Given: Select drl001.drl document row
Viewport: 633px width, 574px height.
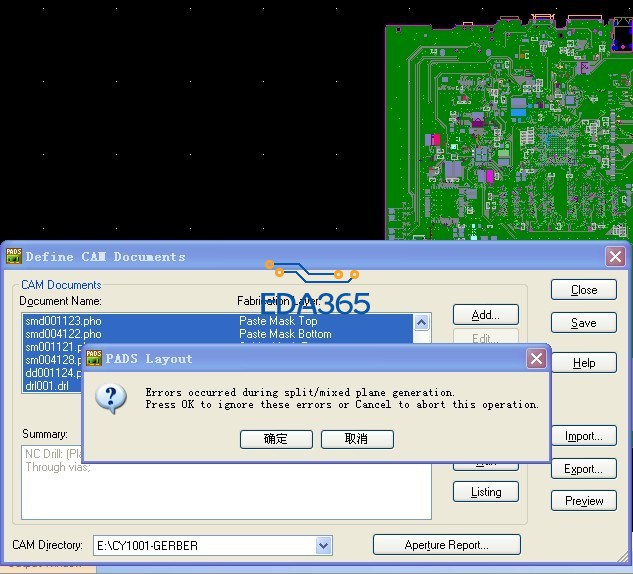Looking at the screenshot, I should (x=52, y=385).
